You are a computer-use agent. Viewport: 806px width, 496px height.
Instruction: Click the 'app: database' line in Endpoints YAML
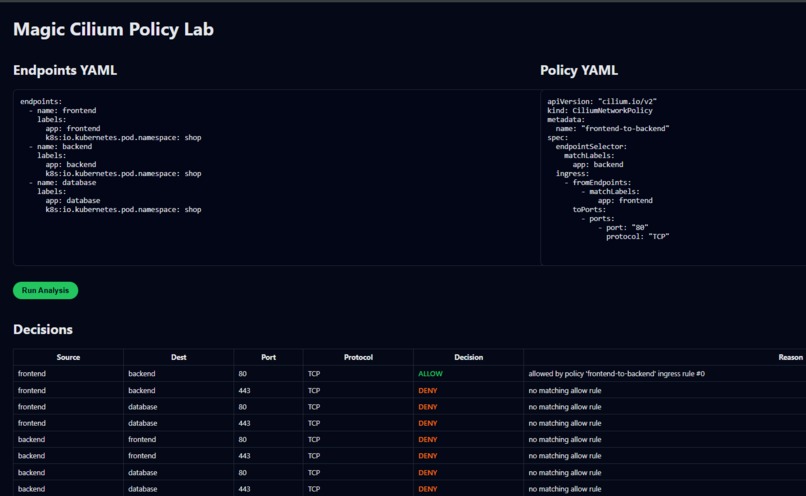tap(72, 200)
